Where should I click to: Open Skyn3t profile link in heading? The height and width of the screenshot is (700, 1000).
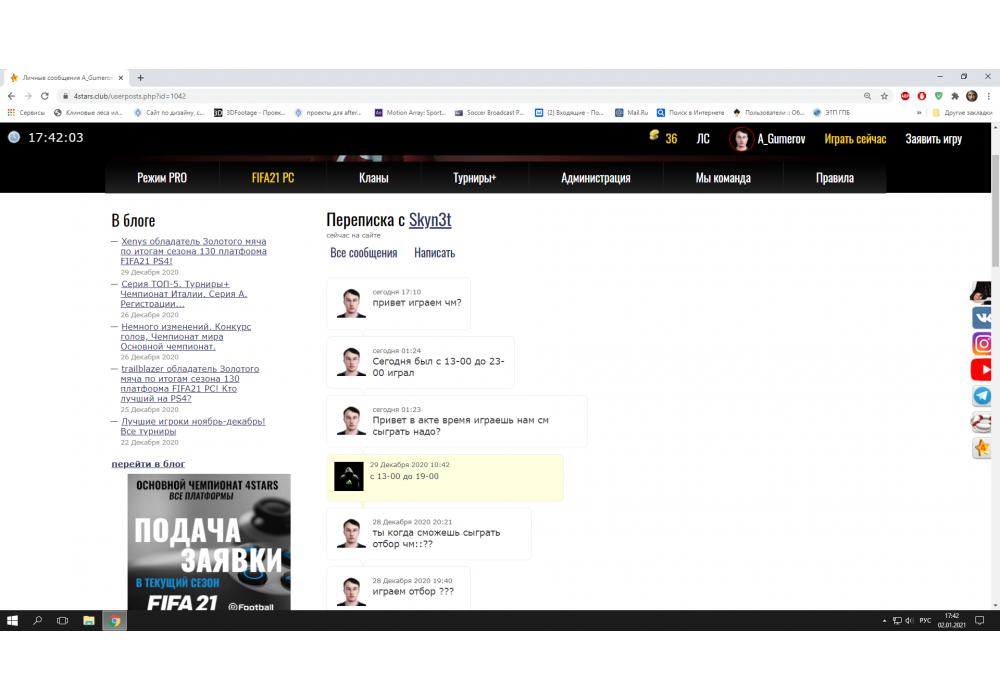(430, 220)
